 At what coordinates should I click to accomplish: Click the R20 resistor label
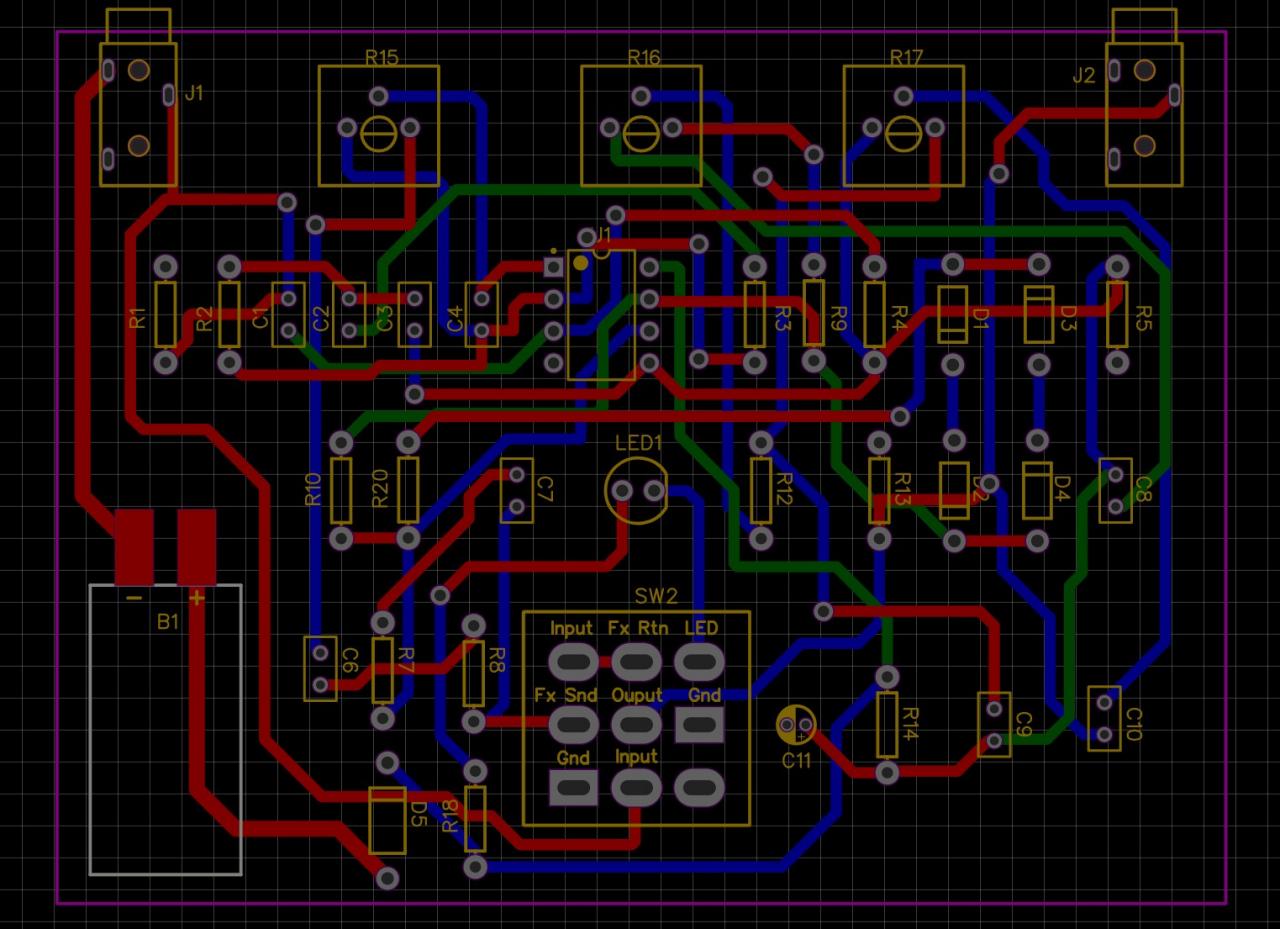tap(380, 489)
